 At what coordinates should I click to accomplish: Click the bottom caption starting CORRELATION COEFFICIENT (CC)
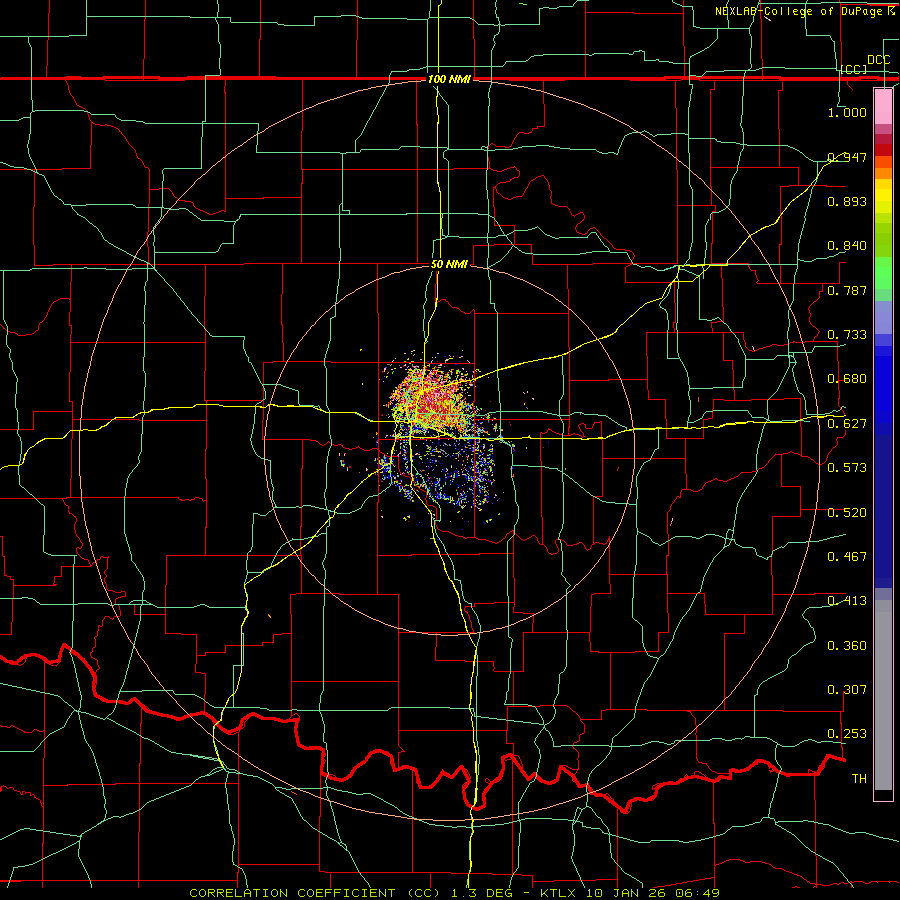(x=454, y=893)
